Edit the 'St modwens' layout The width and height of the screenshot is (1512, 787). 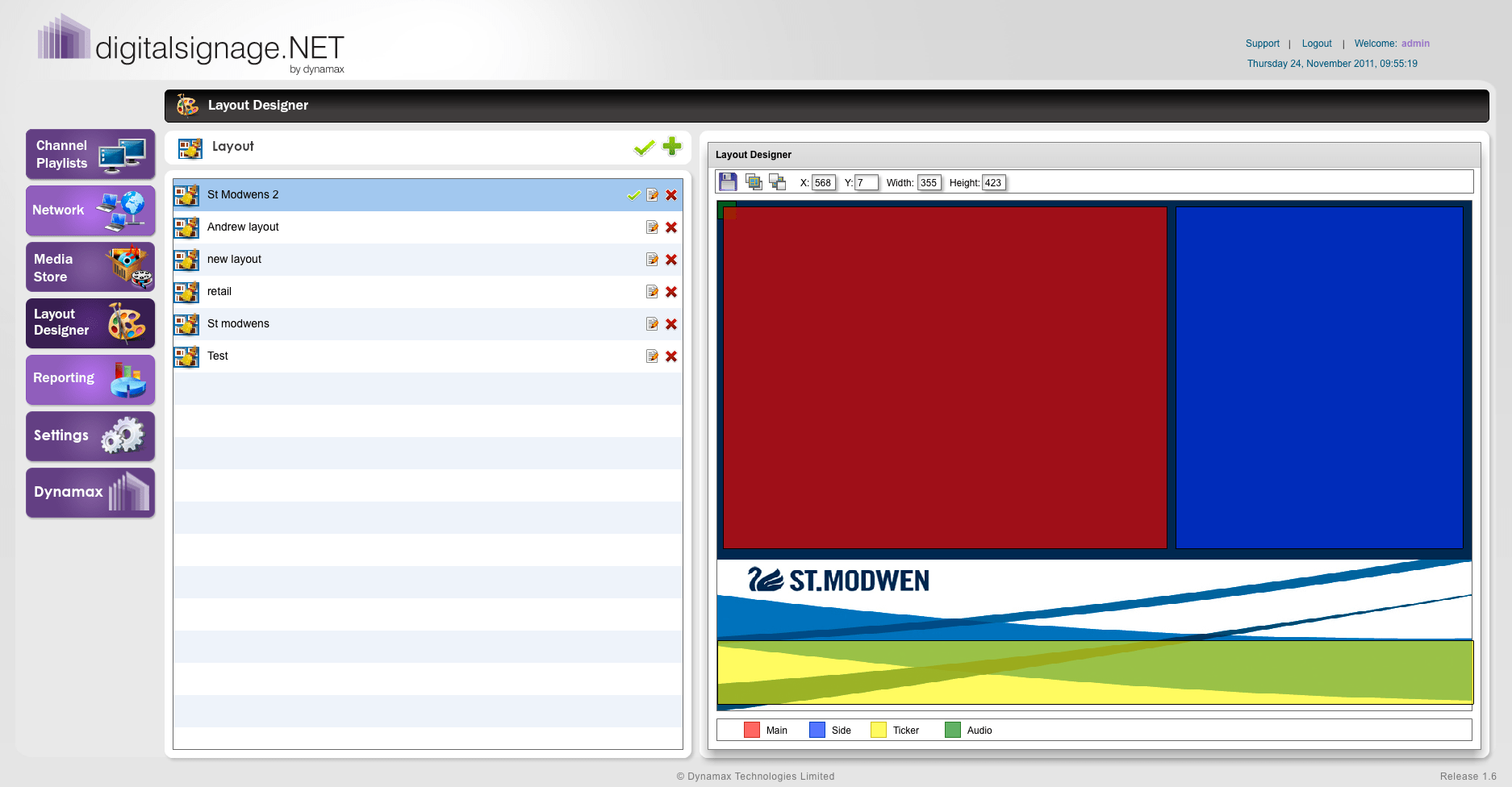[652, 324]
